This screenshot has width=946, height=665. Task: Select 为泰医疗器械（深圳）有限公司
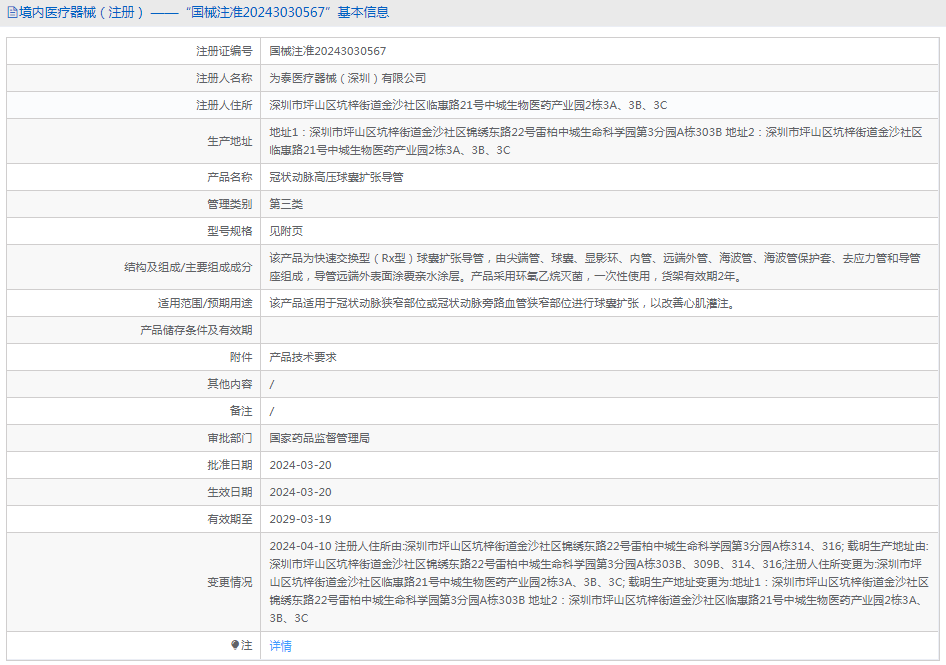348,78
